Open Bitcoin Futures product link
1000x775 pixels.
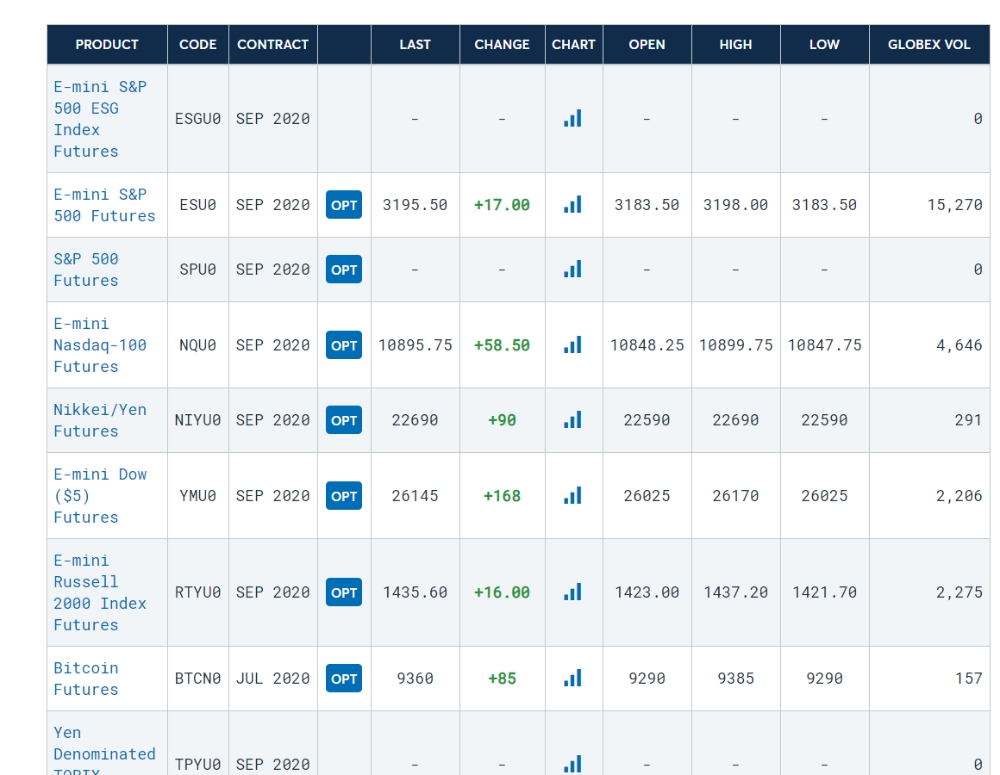(86, 678)
